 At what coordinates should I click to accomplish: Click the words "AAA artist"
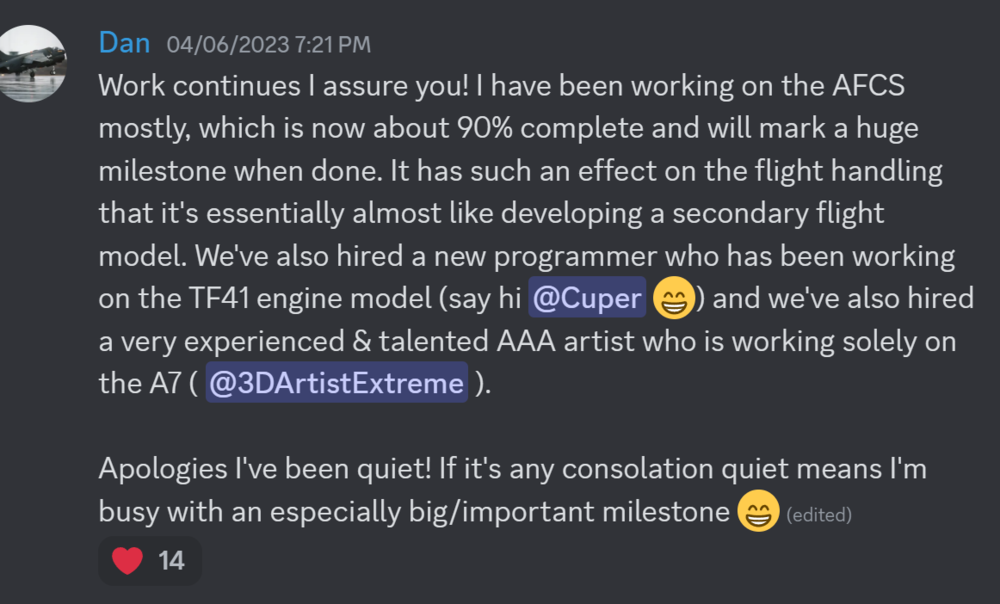click(x=541, y=341)
